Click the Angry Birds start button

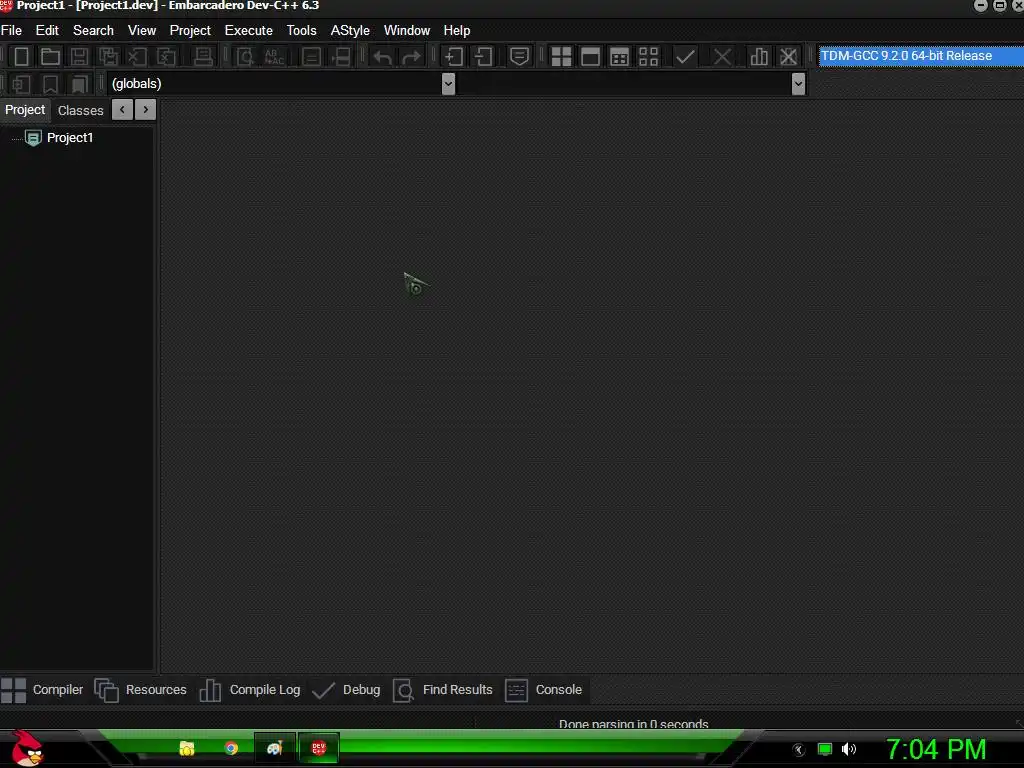[x=27, y=748]
